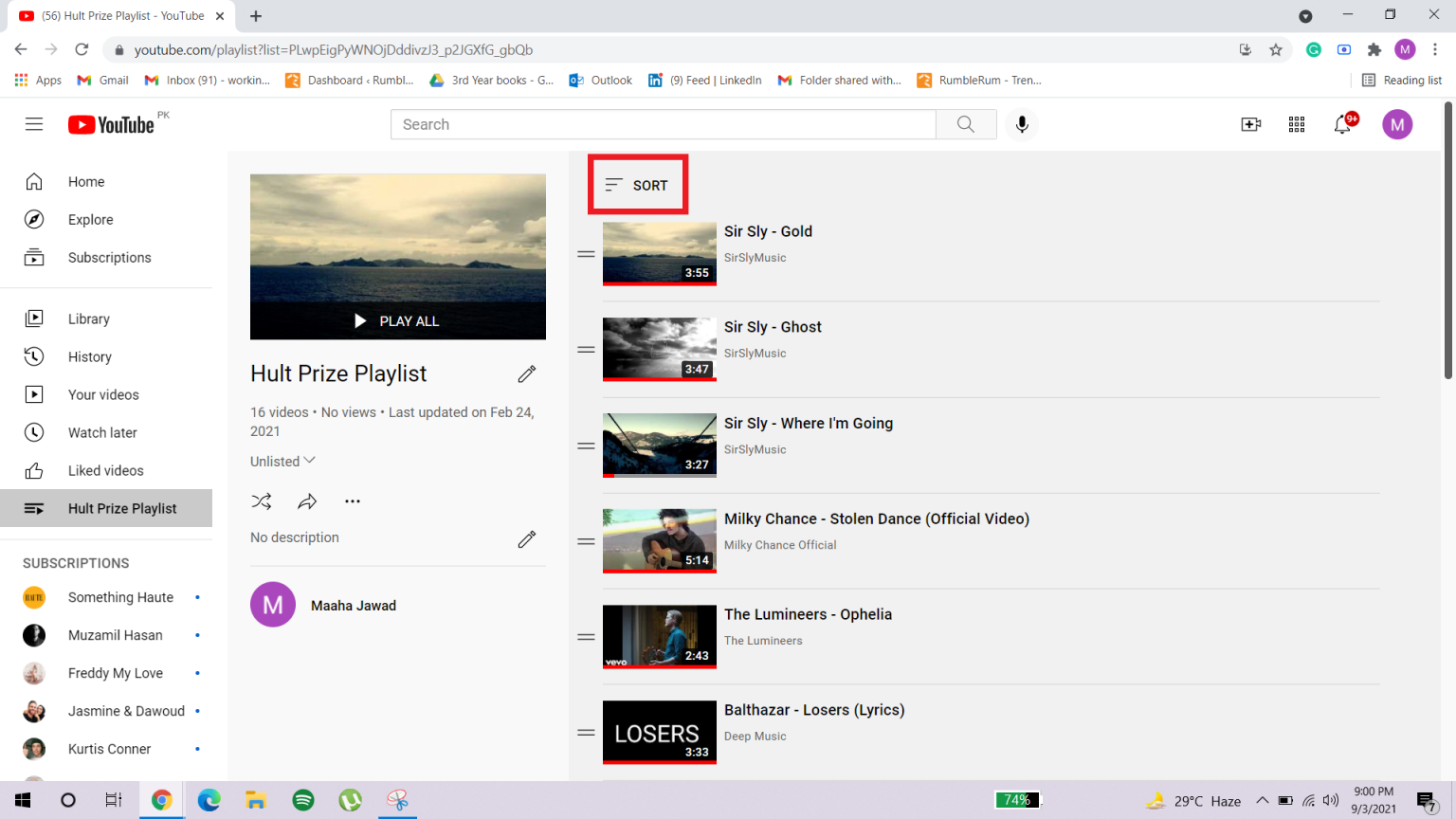Viewport: 1456px width, 819px height.
Task: Edit the playlist title with the pencil icon
Action: click(x=527, y=374)
